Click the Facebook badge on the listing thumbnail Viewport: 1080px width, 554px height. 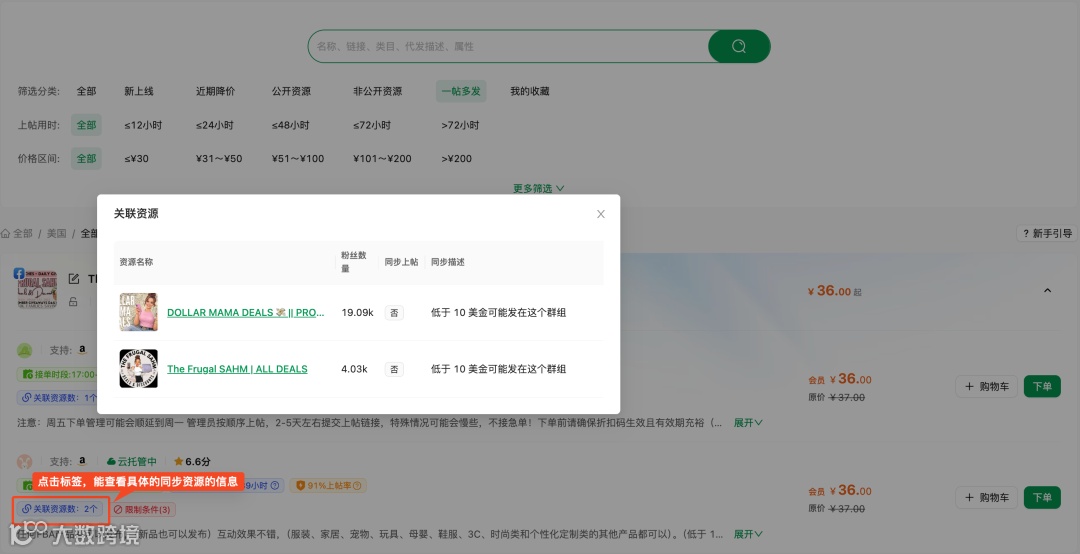(x=19, y=274)
